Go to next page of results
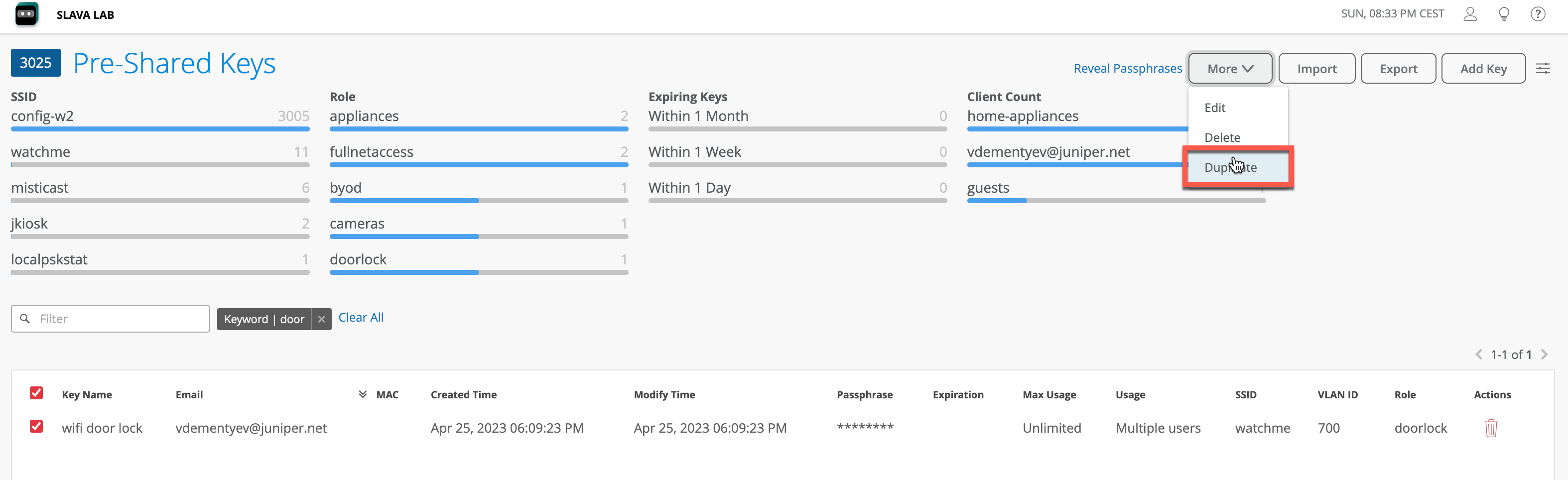 click(1544, 354)
